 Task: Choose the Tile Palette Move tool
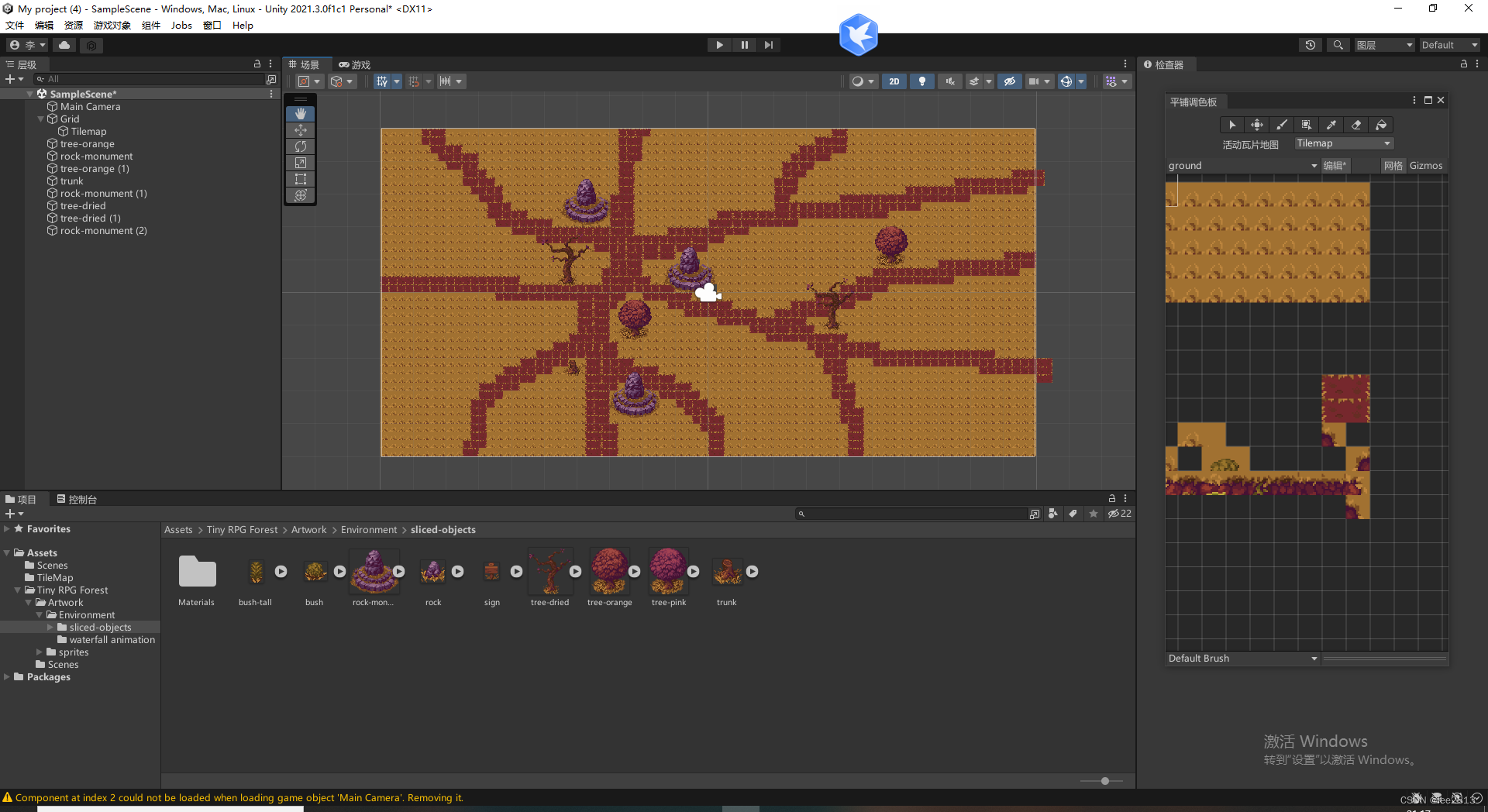point(1257,125)
